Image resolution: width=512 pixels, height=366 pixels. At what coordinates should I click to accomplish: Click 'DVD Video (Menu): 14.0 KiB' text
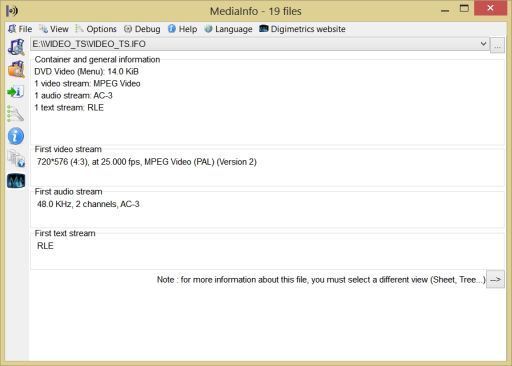point(86,71)
